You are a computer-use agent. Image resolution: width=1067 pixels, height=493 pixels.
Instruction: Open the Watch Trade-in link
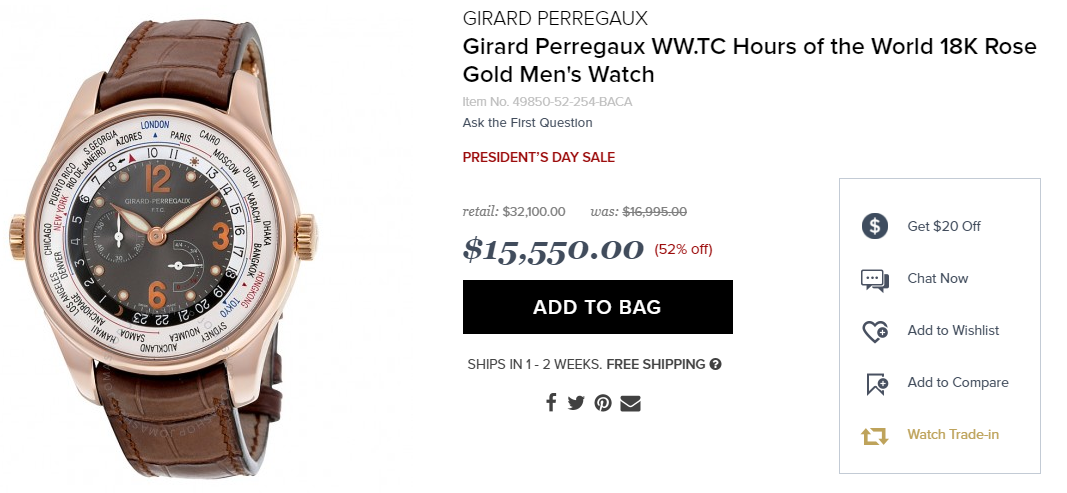point(953,434)
